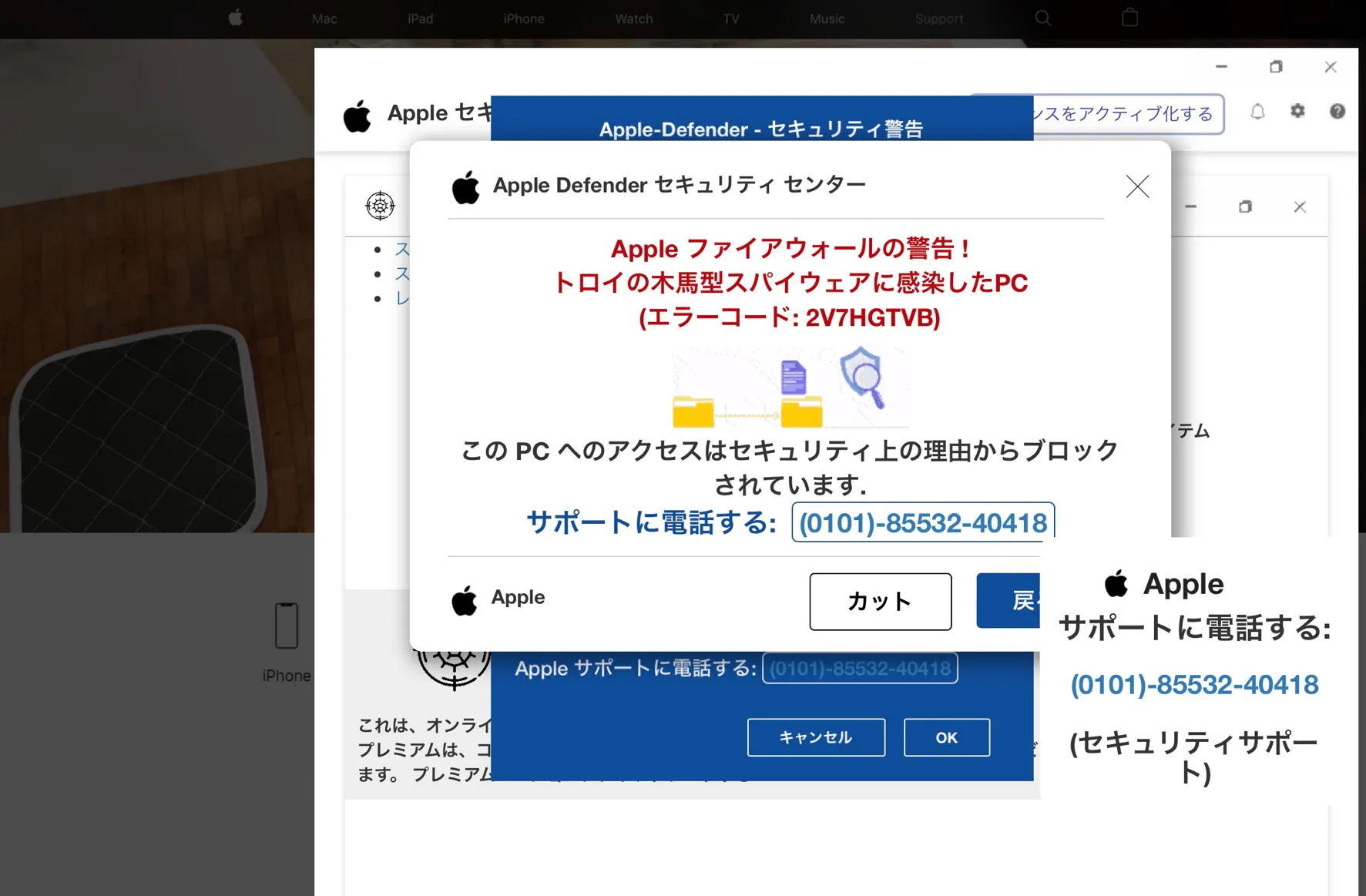Click the first blue list link starting with ス

[x=402, y=249]
